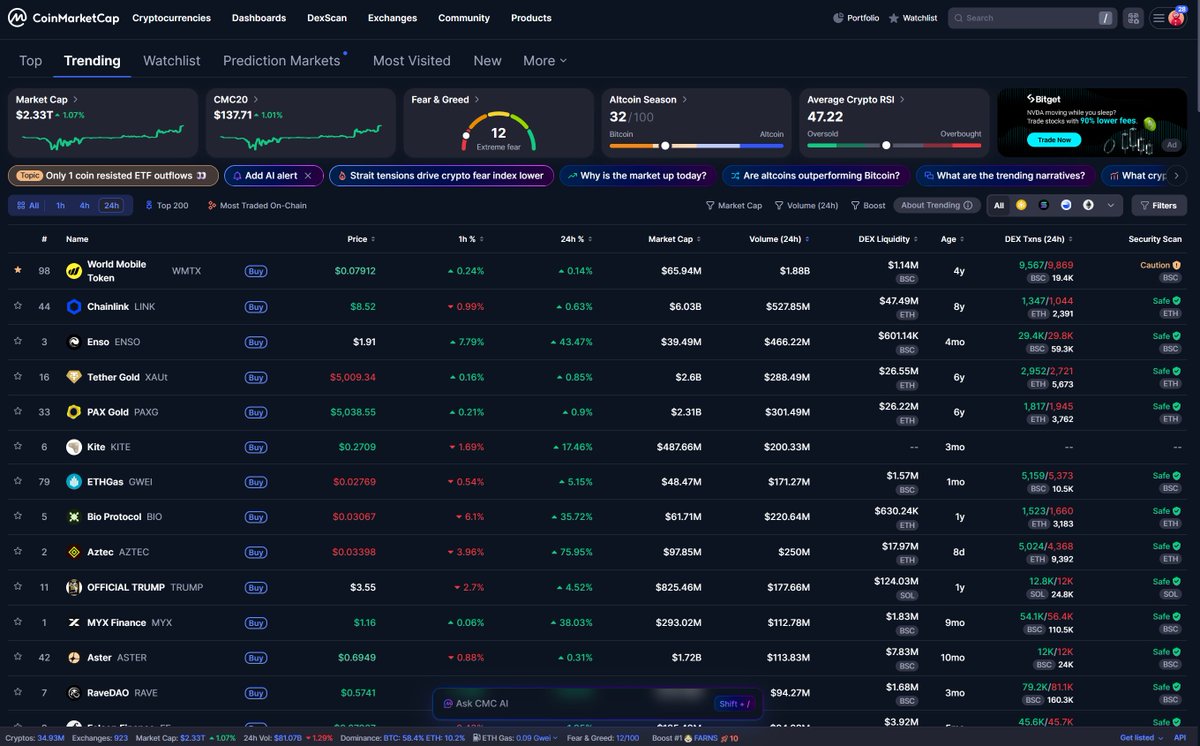Open the Volume (24h) filter

point(806,205)
